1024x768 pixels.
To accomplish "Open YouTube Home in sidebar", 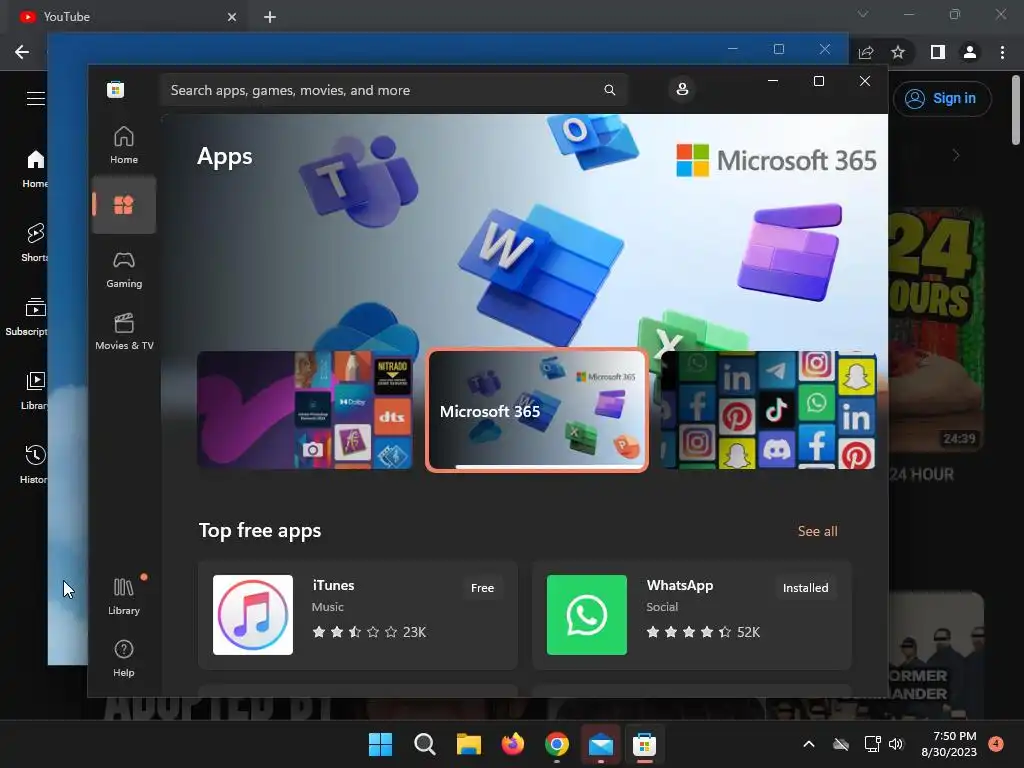I will (x=35, y=169).
